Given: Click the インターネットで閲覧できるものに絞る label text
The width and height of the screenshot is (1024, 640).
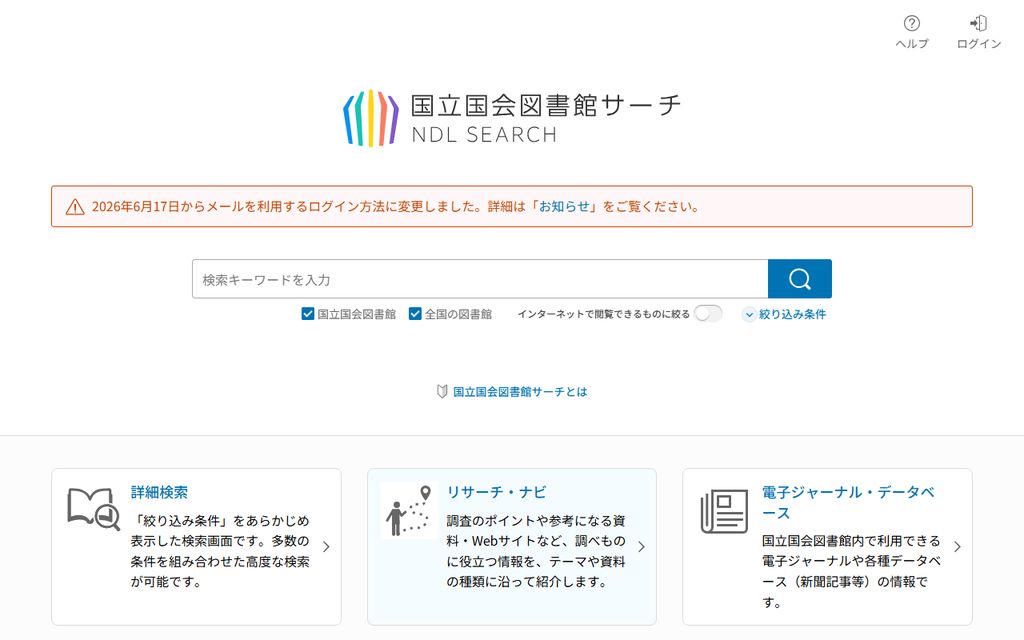Looking at the screenshot, I should 603,314.
